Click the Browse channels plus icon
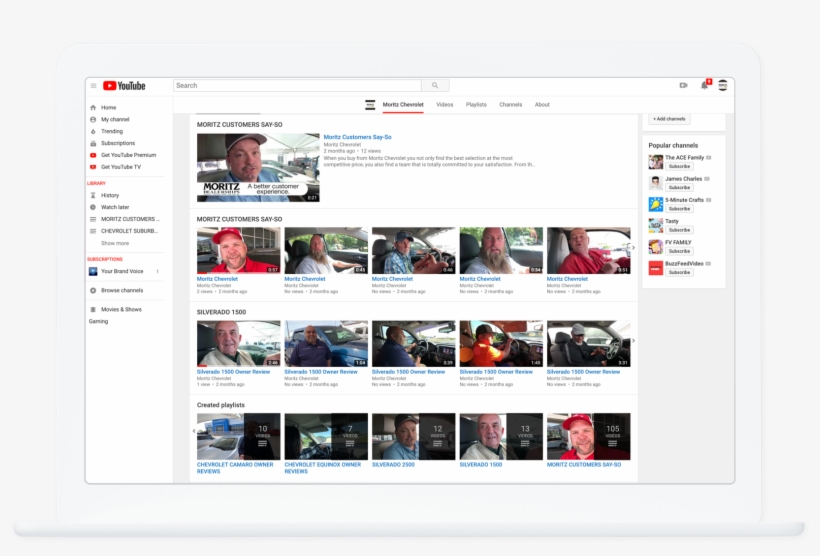Screen dimensions: 820x556 (93, 290)
